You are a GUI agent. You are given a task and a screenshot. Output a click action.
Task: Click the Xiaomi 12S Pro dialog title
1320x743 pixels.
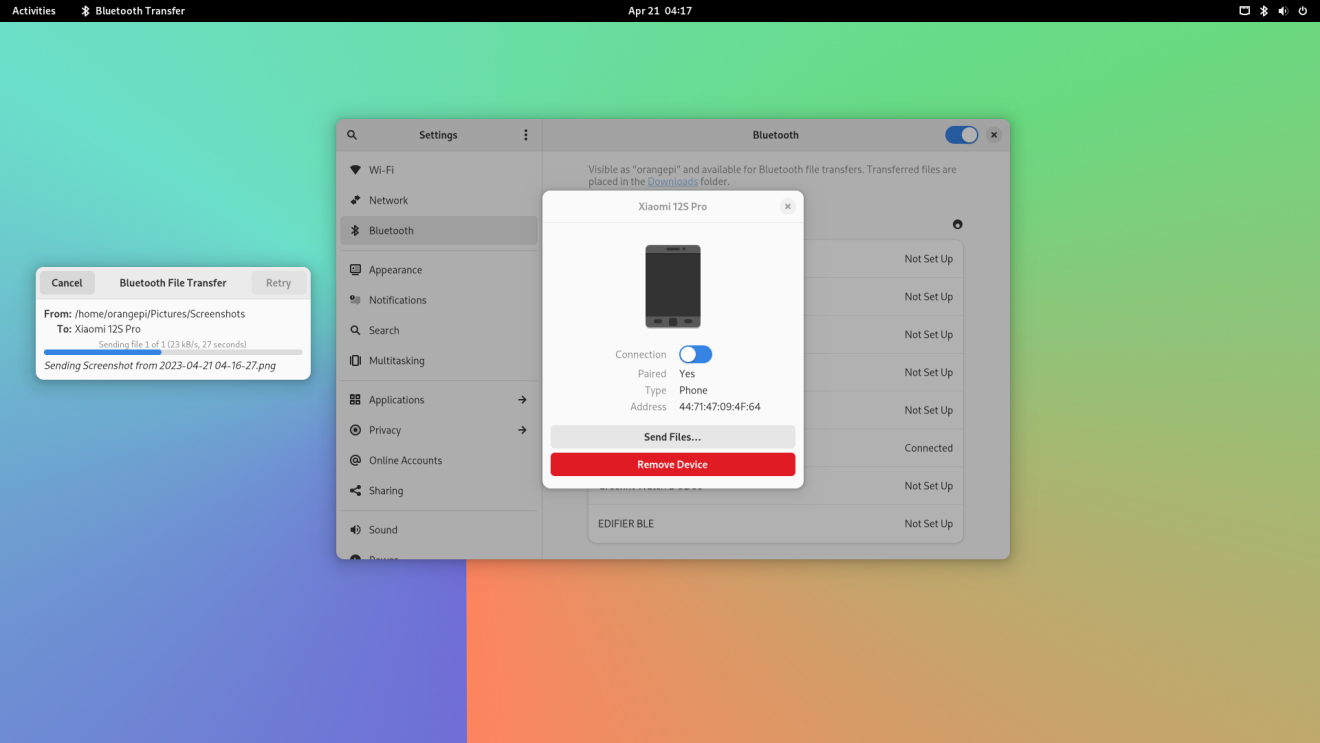pos(673,207)
